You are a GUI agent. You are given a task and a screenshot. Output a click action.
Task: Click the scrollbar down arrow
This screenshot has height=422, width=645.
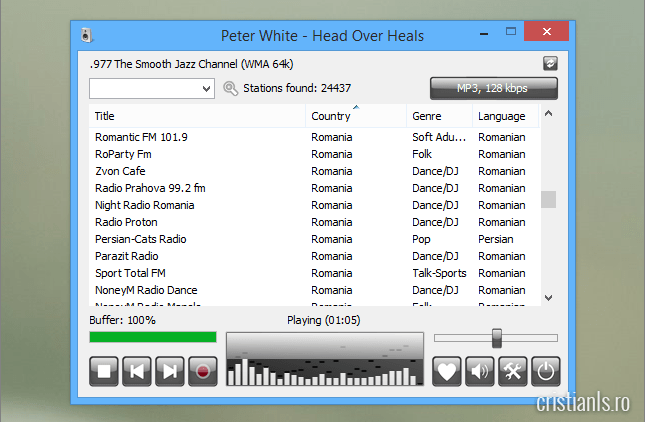[x=548, y=297]
